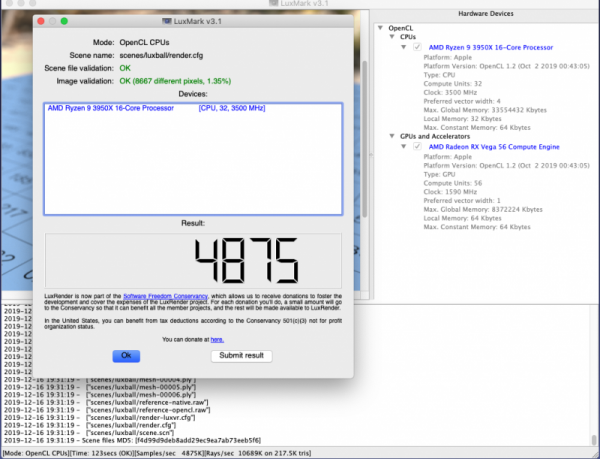Collapse AMD Ryzen 9 3950X details
This screenshot has width=600, height=459.
tap(404, 47)
